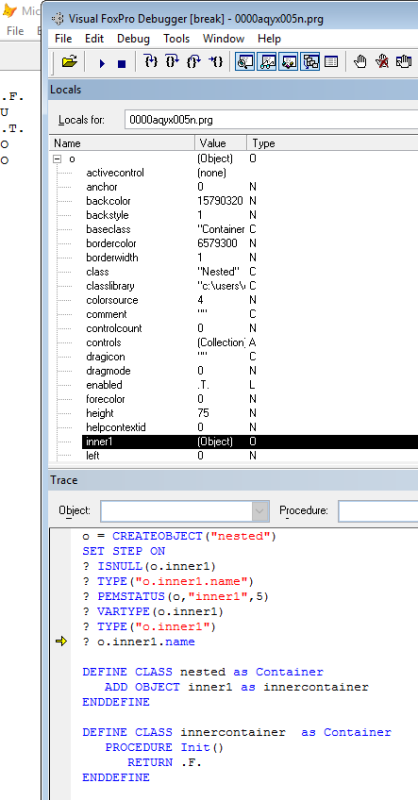The height and width of the screenshot is (800, 418).
Task: Select the controls collection row
Action: [x=250, y=342]
